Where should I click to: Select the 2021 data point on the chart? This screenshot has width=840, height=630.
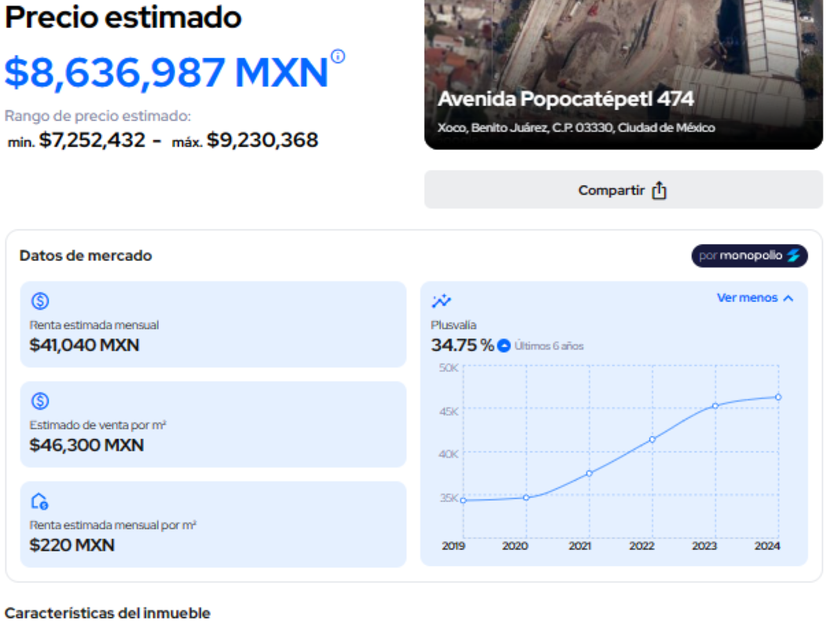(589, 473)
